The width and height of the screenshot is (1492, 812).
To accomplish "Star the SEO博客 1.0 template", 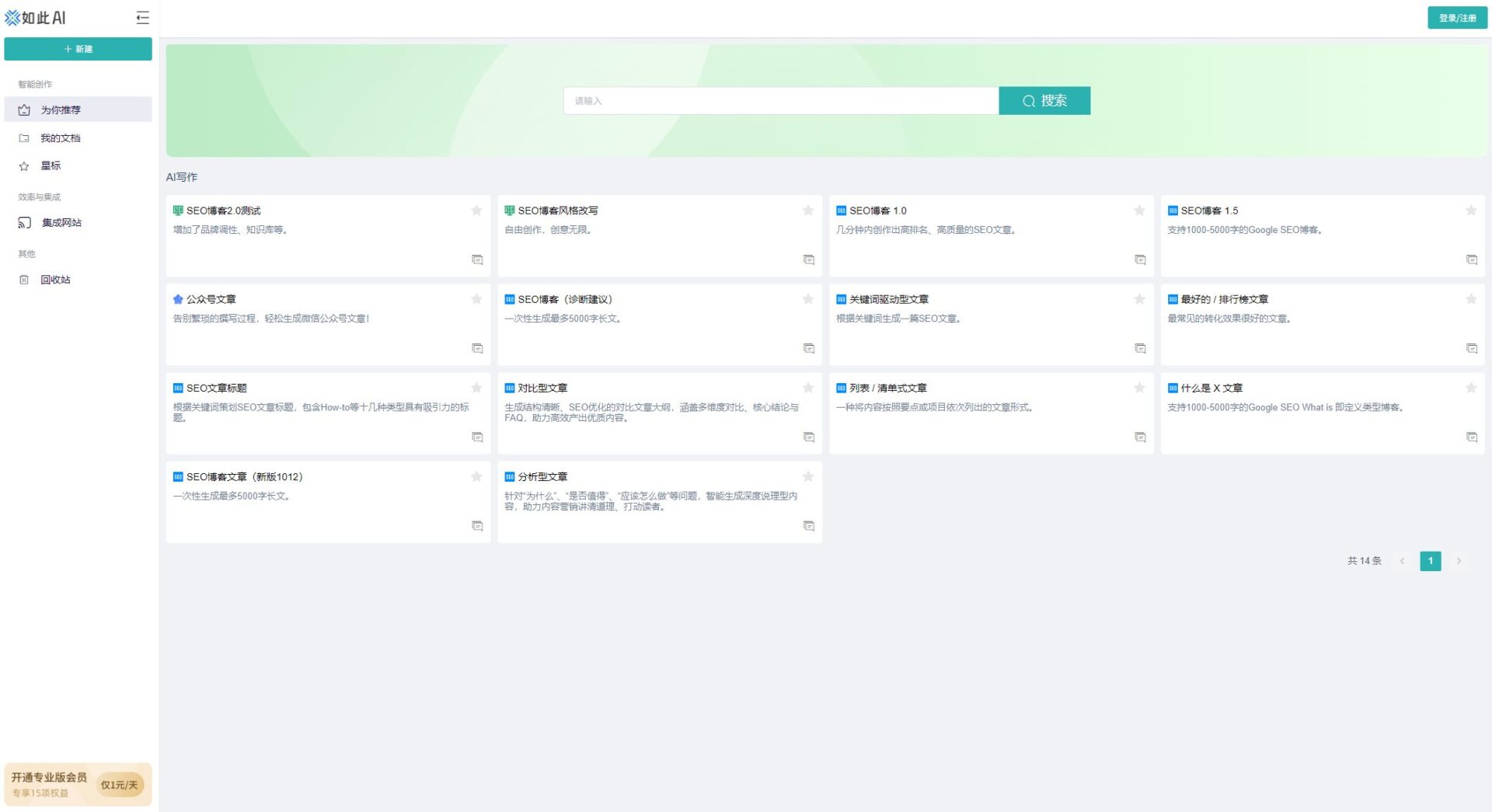I will [1139, 211].
